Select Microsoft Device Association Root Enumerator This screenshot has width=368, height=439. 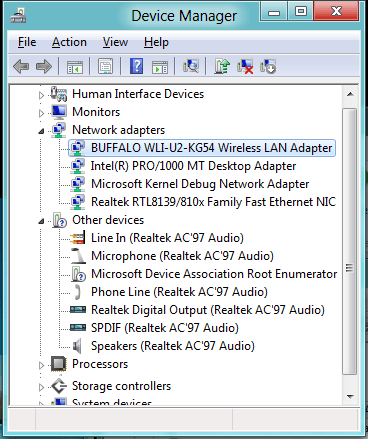[214, 274]
